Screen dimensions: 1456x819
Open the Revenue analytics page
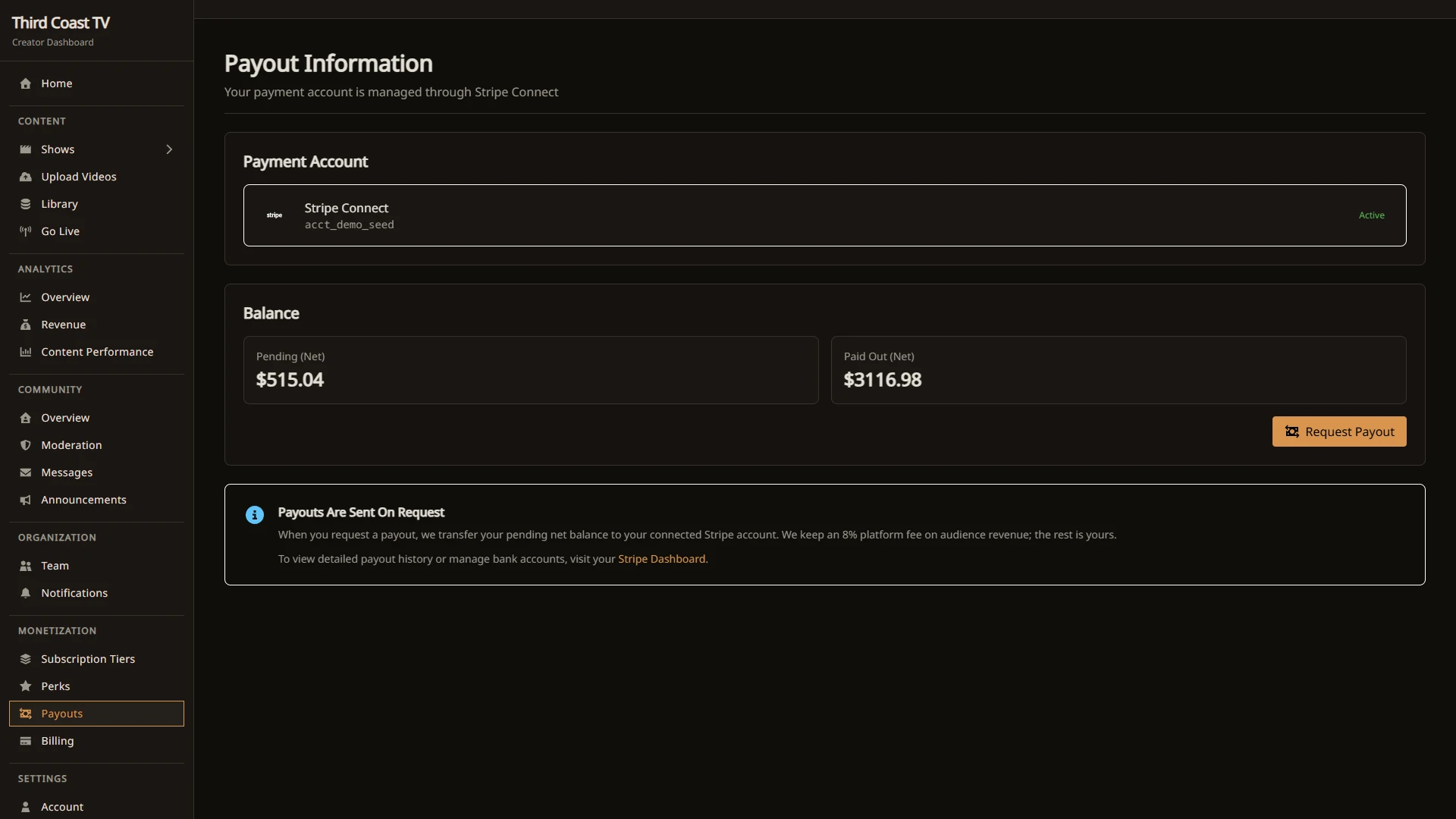point(96,325)
